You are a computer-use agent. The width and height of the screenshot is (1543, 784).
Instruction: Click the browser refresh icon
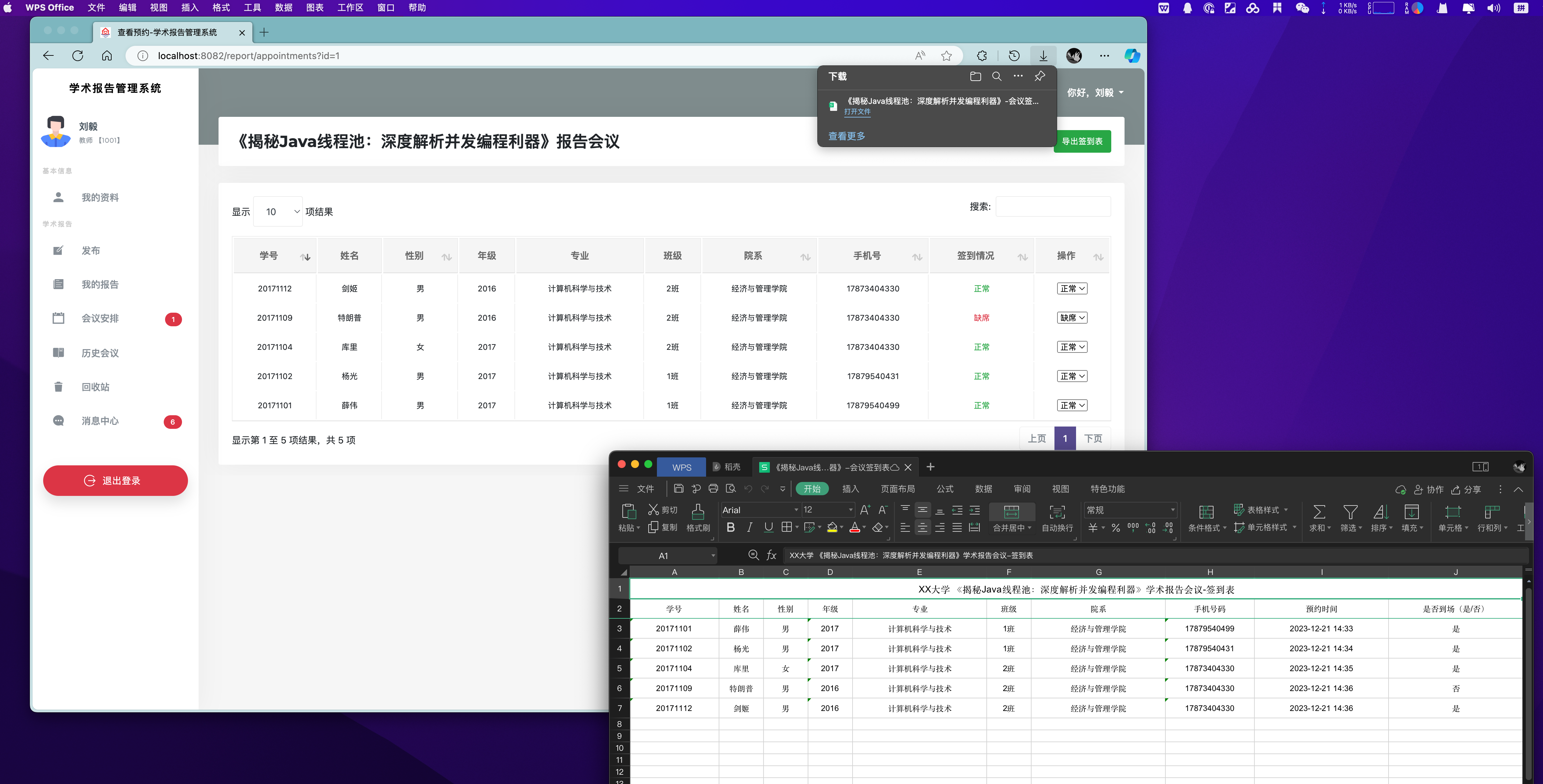(x=78, y=56)
